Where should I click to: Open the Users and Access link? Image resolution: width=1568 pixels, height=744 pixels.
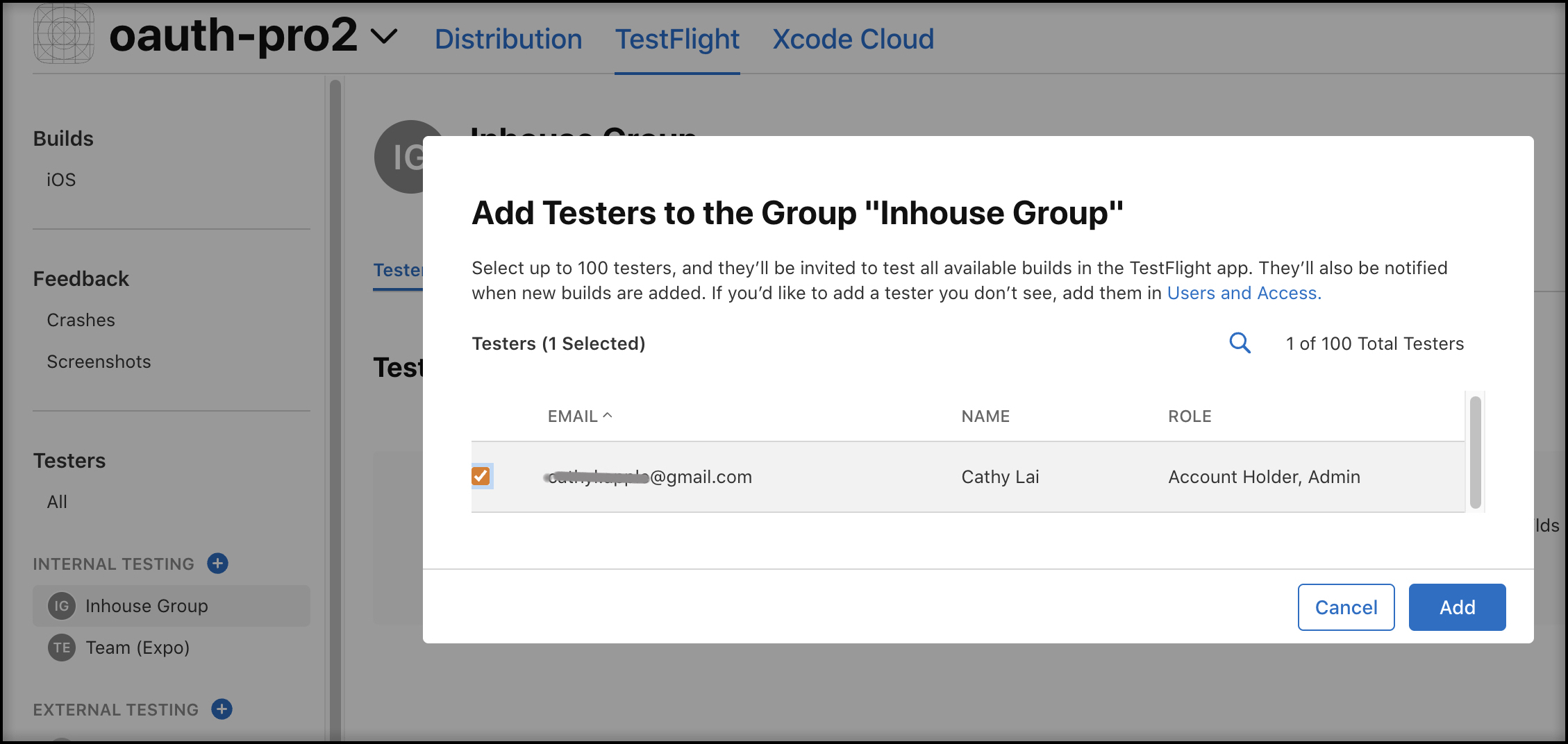click(1242, 293)
